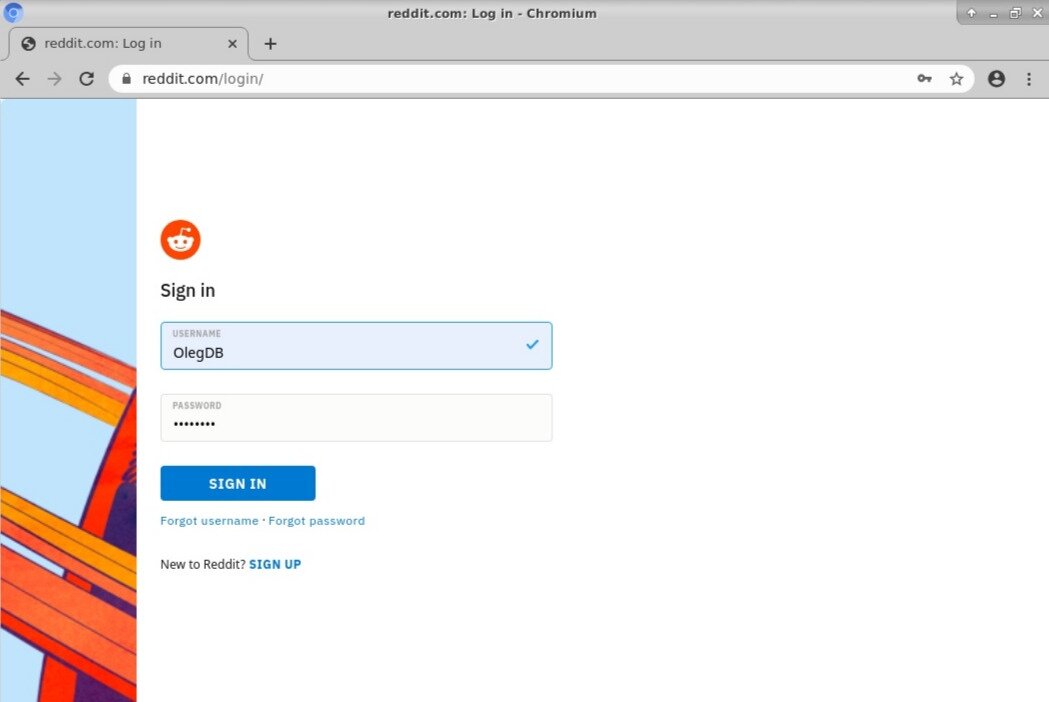Click the Chromium app icon in title bar
Viewport: 1049px width, 702px height.
[x=13, y=12]
